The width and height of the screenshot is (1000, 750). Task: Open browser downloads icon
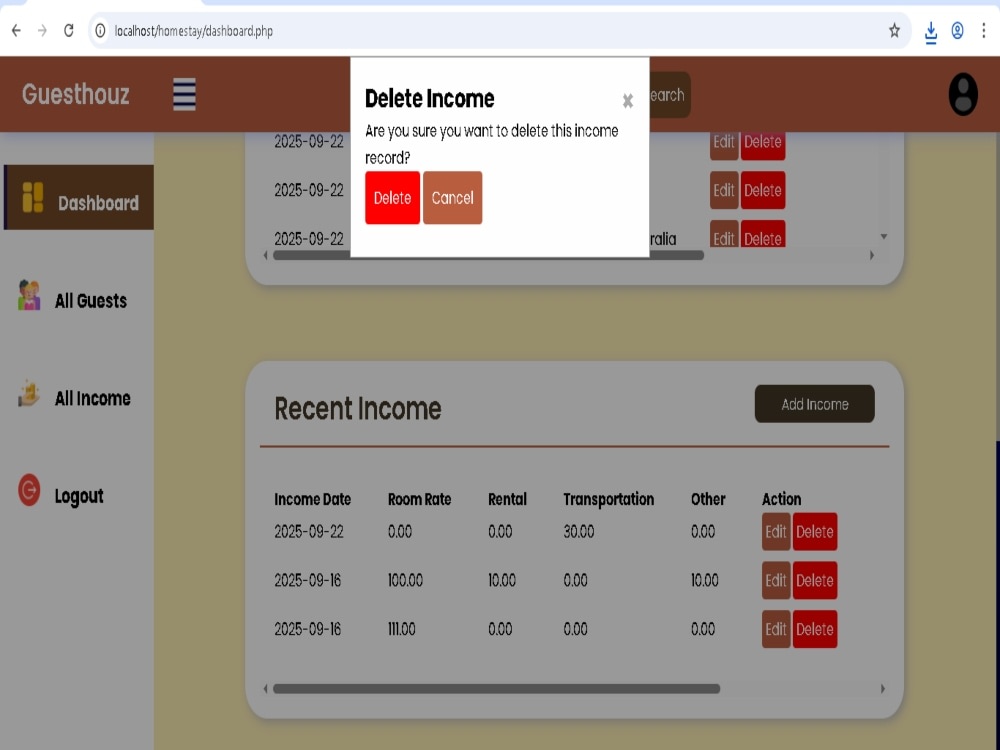(930, 32)
